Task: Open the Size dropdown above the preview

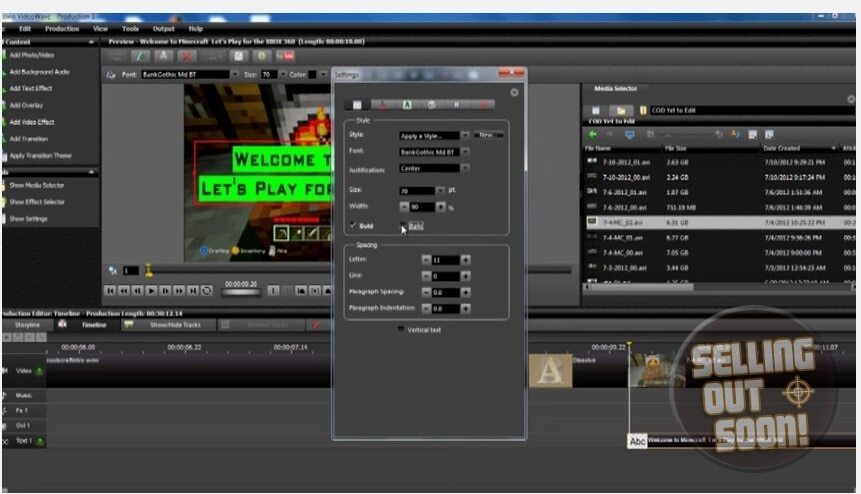Action: (x=283, y=74)
